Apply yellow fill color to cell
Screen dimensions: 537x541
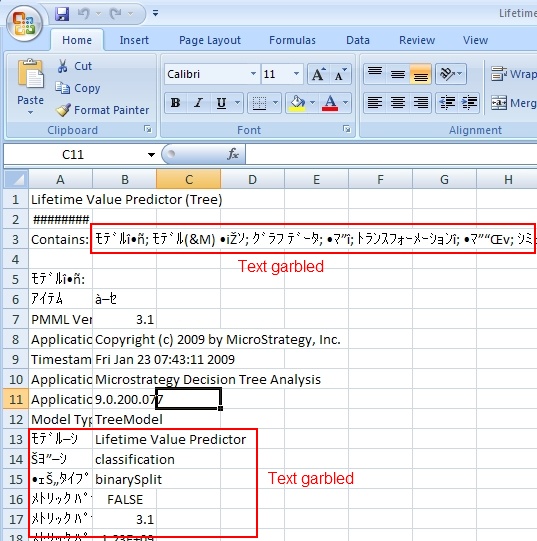coord(297,102)
